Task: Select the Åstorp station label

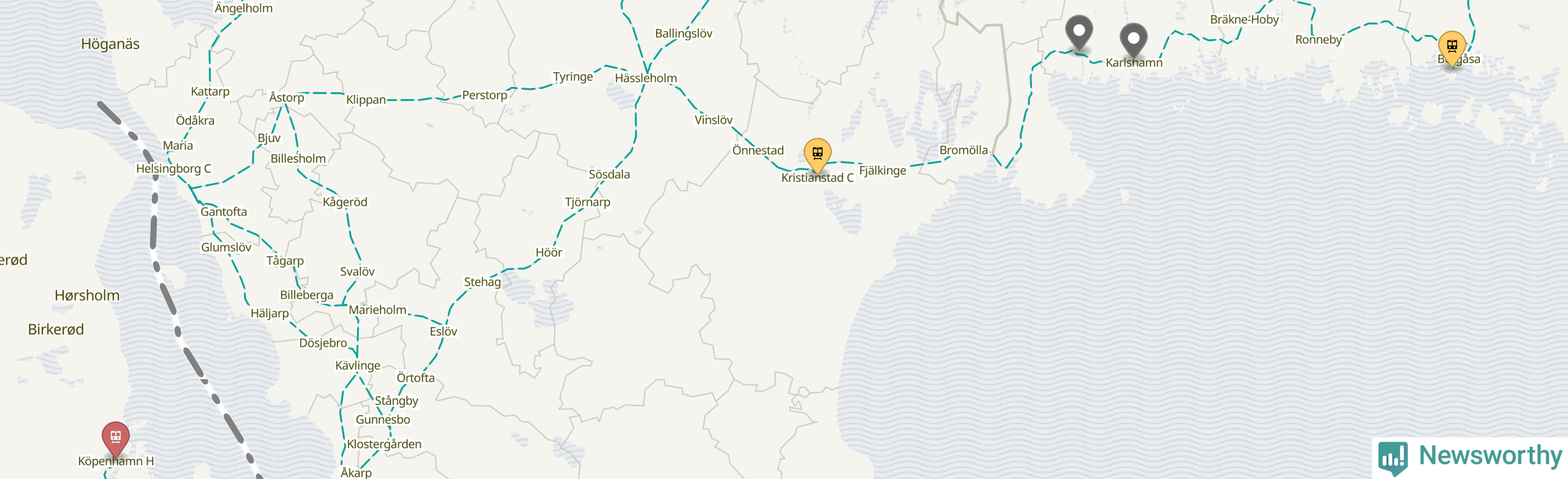Action: 286,97
